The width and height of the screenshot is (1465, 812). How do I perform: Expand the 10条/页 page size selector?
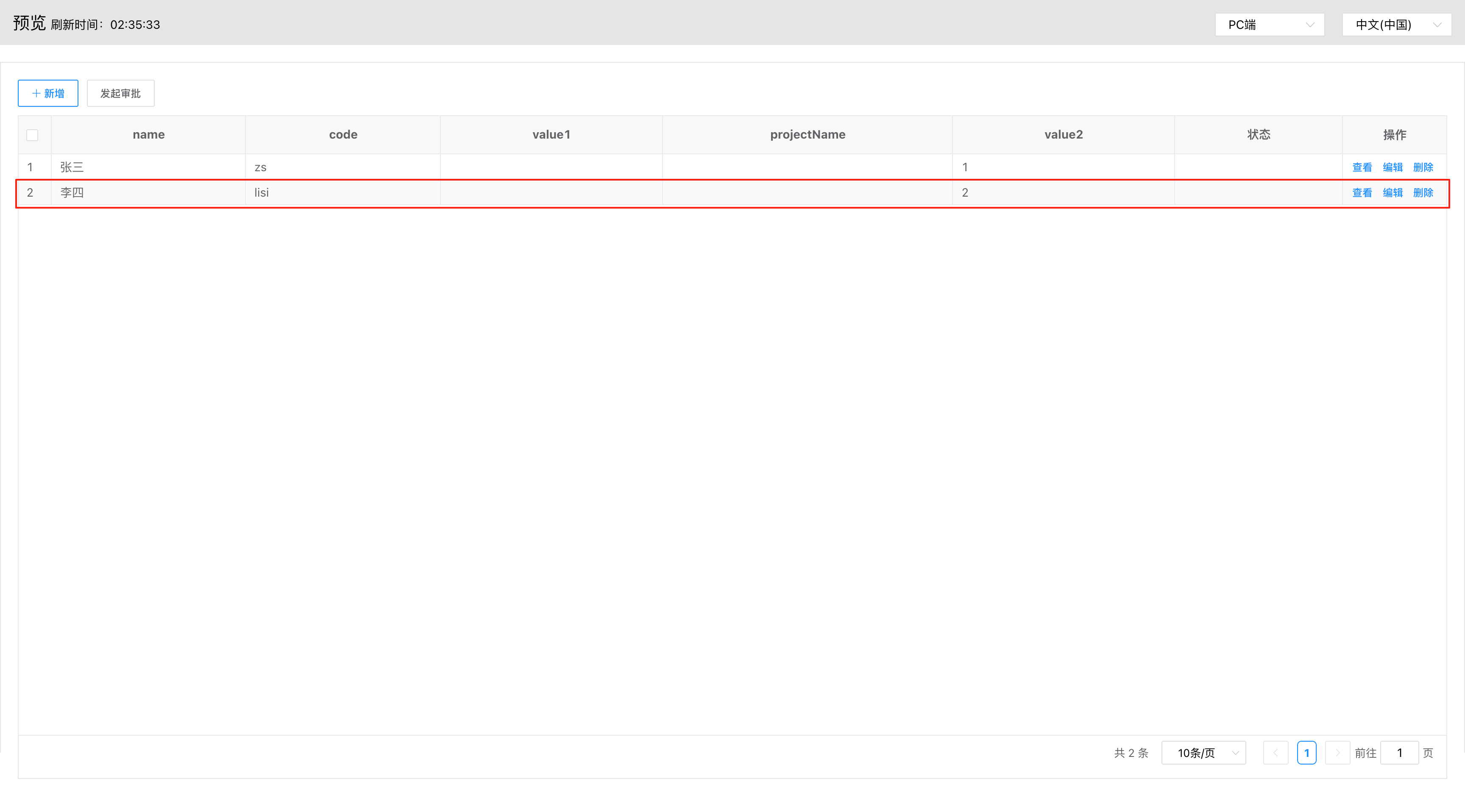[1203, 753]
